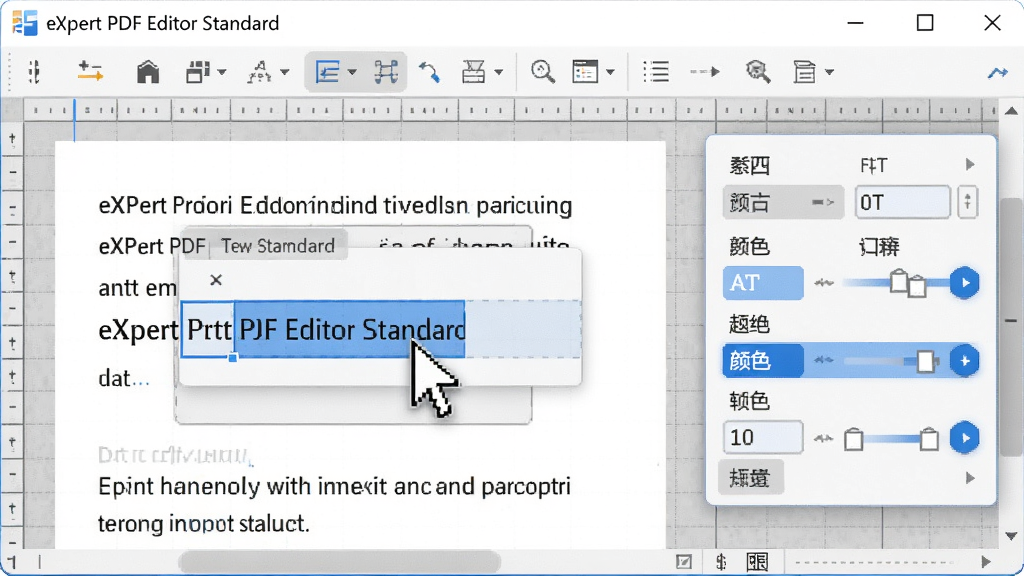
Task: Open dropdown arrow next to the font A icon
Action: [x=285, y=72]
